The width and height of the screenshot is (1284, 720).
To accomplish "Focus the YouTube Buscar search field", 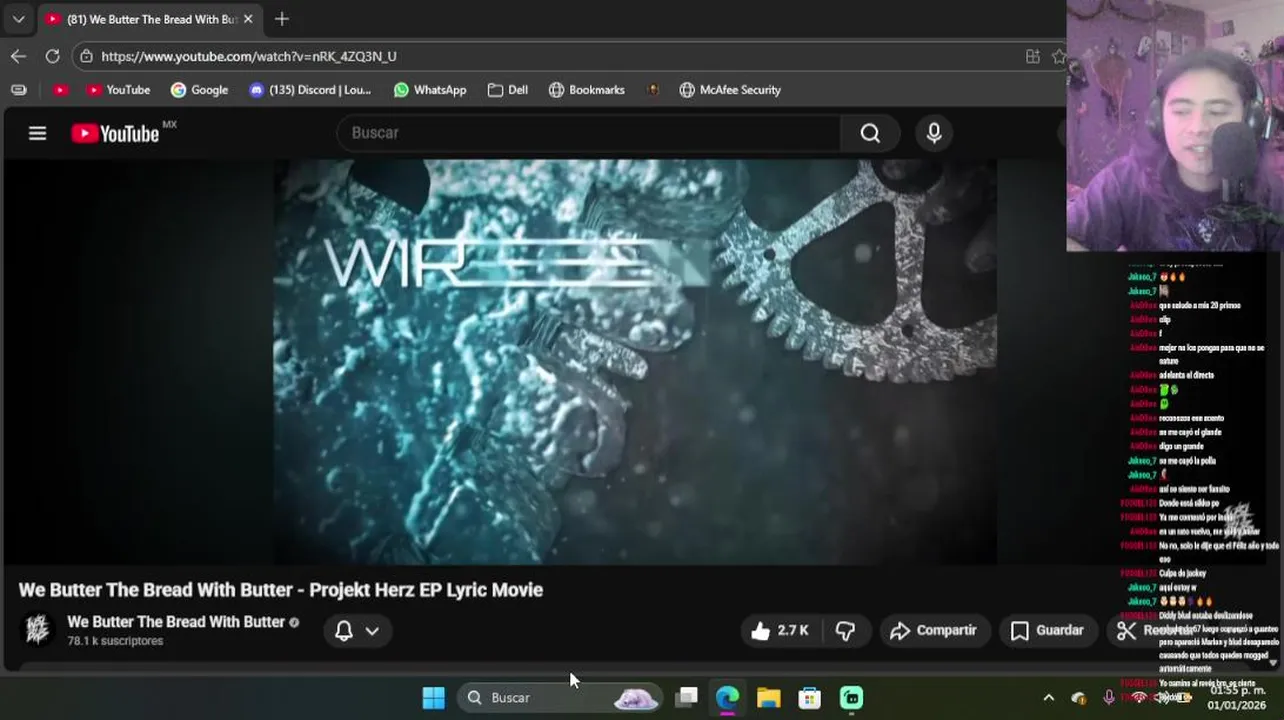I will (590, 133).
